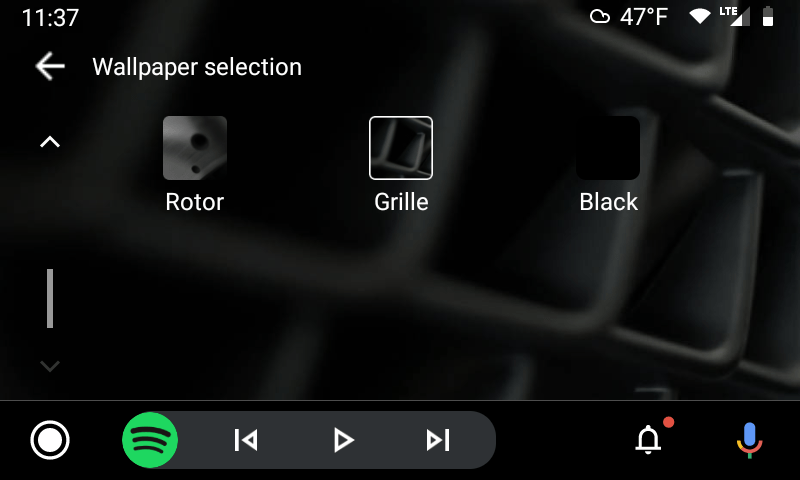Tap the home circle button

pyautogui.click(x=50, y=440)
